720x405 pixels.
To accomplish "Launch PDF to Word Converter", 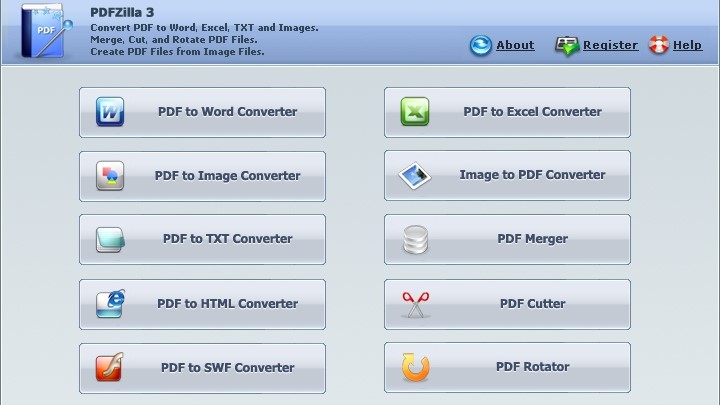I will click(202, 112).
